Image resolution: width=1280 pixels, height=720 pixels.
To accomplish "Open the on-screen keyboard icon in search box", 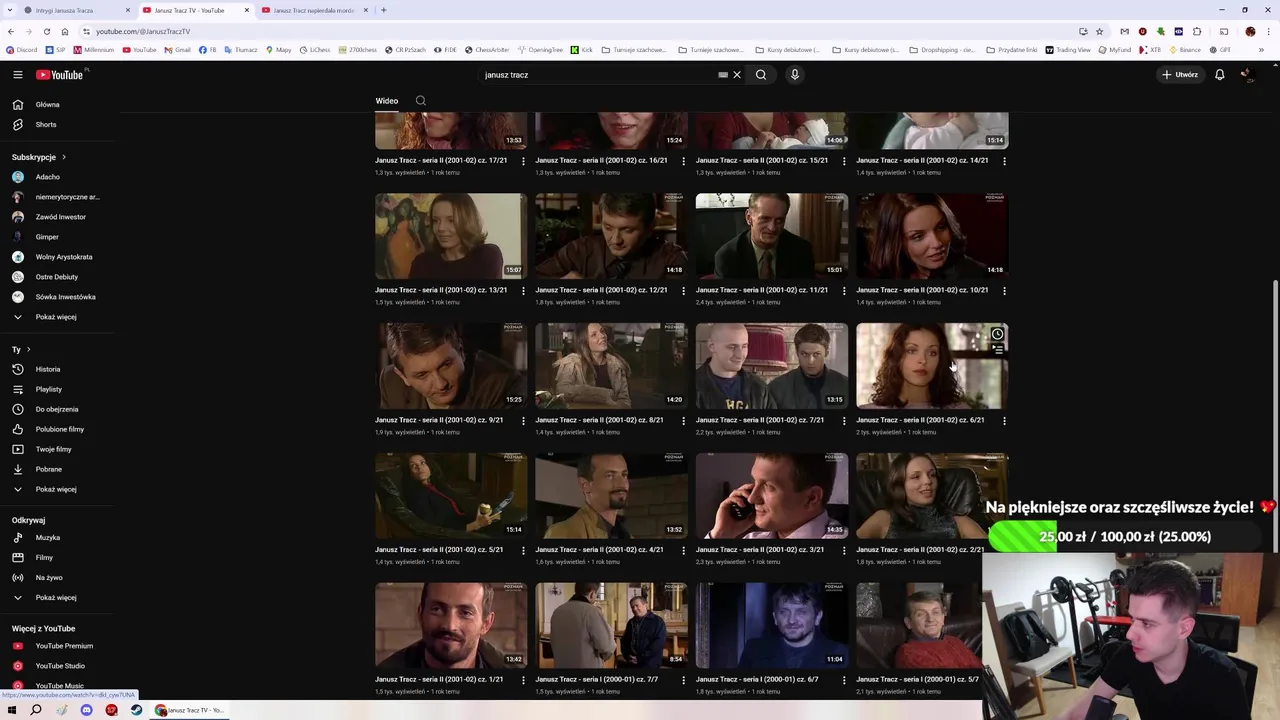I will coord(723,75).
